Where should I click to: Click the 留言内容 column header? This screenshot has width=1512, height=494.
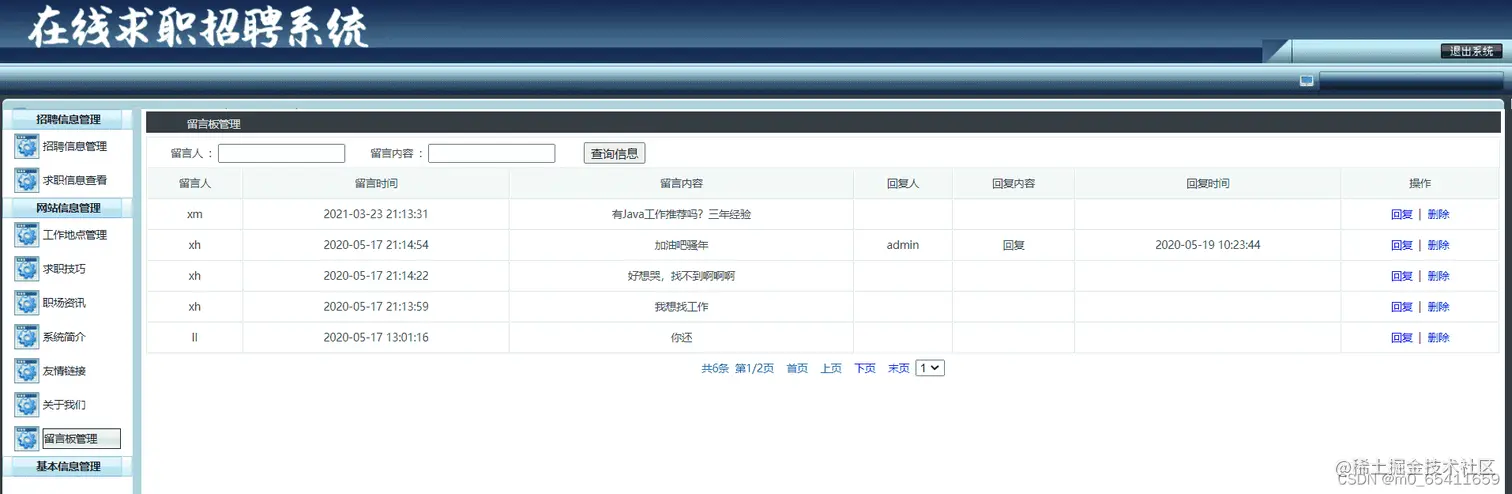681,184
